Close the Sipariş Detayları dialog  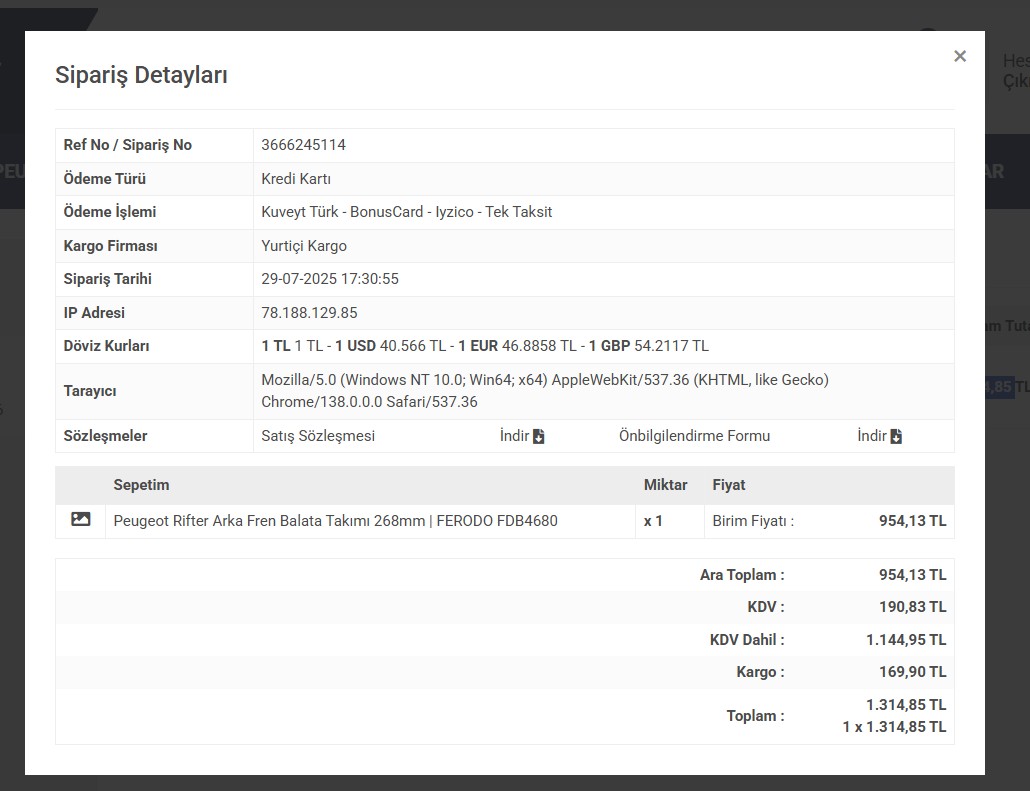pos(960,56)
